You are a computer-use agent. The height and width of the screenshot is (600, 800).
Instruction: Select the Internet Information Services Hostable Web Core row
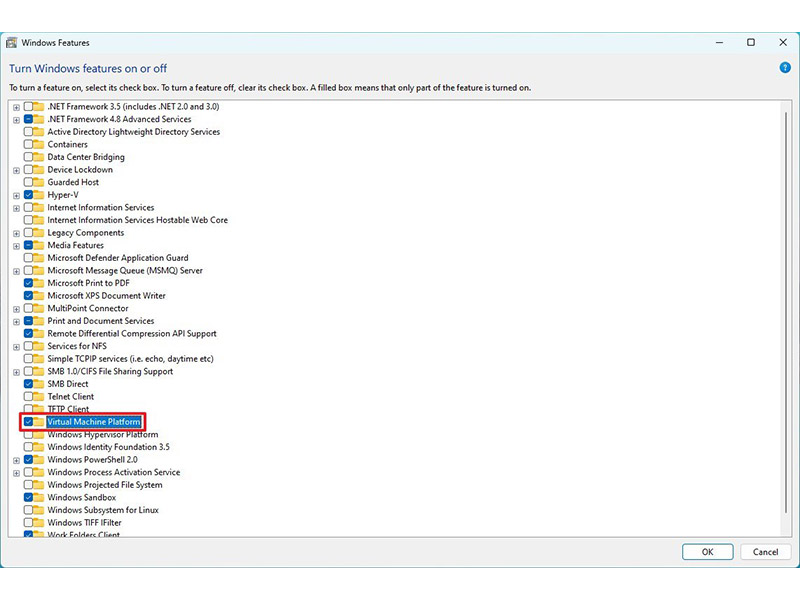[138, 220]
